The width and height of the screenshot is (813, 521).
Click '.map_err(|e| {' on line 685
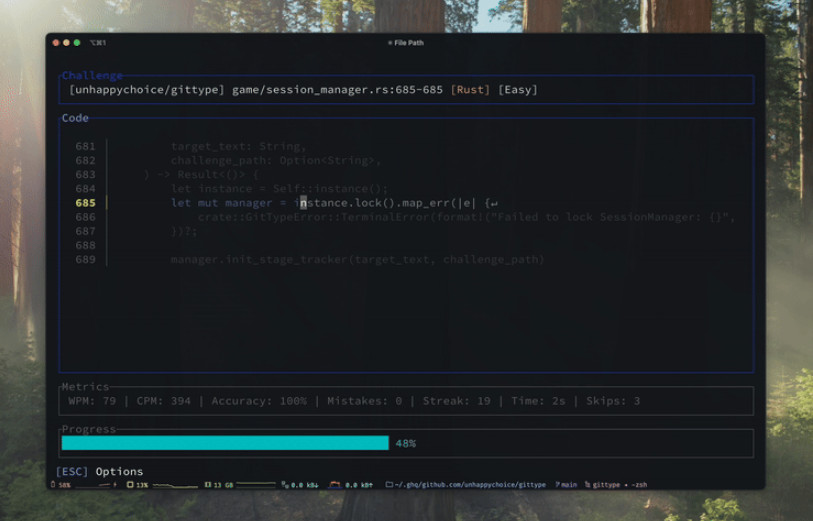443,203
